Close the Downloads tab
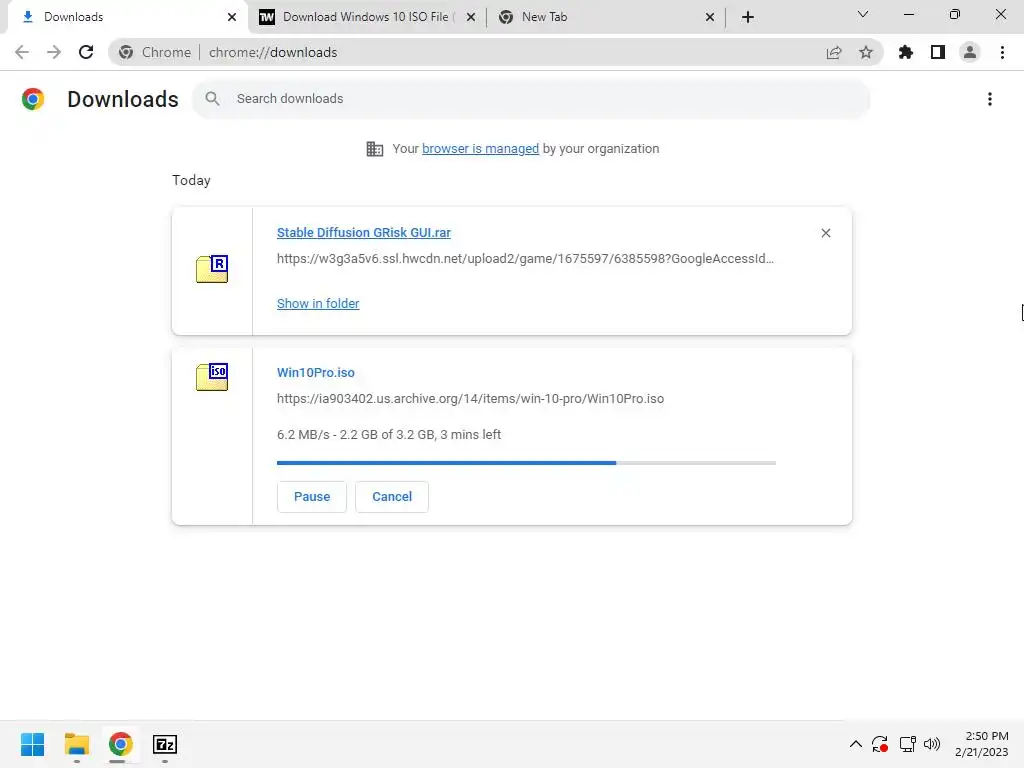1024x768 pixels. pos(232,17)
